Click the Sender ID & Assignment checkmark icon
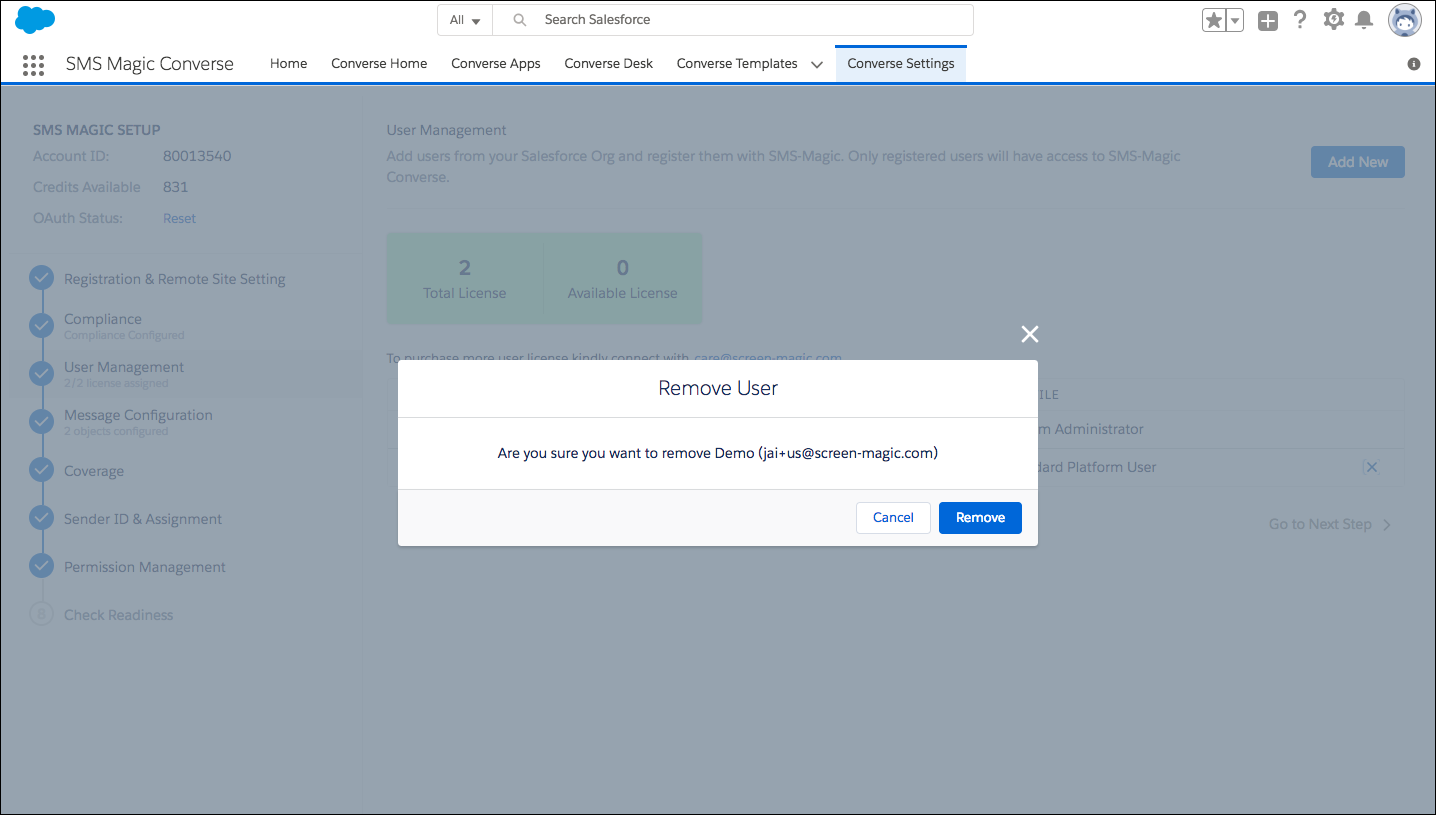 (41, 517)
